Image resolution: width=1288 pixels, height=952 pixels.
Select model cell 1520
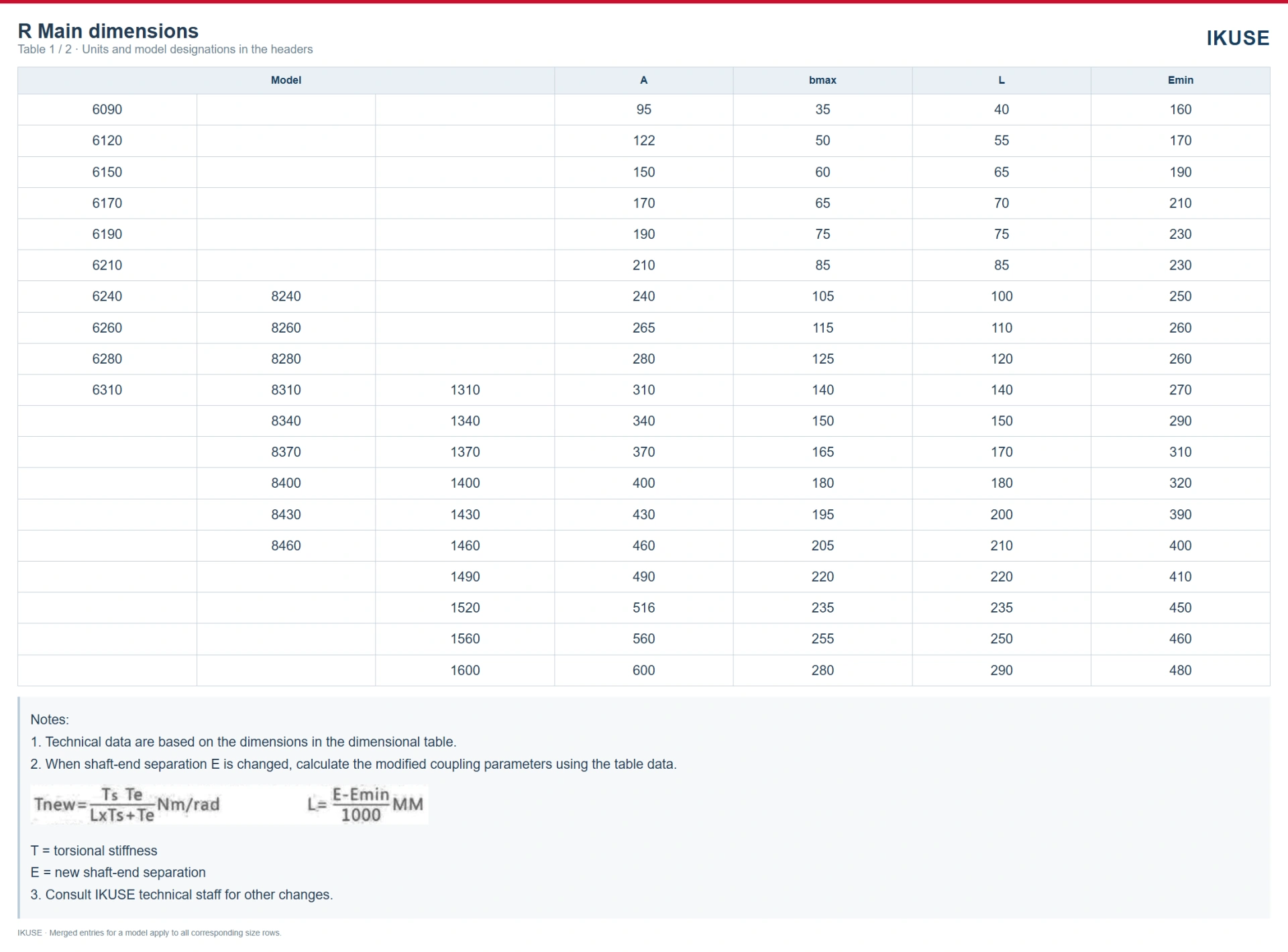[x=465, y=607]
